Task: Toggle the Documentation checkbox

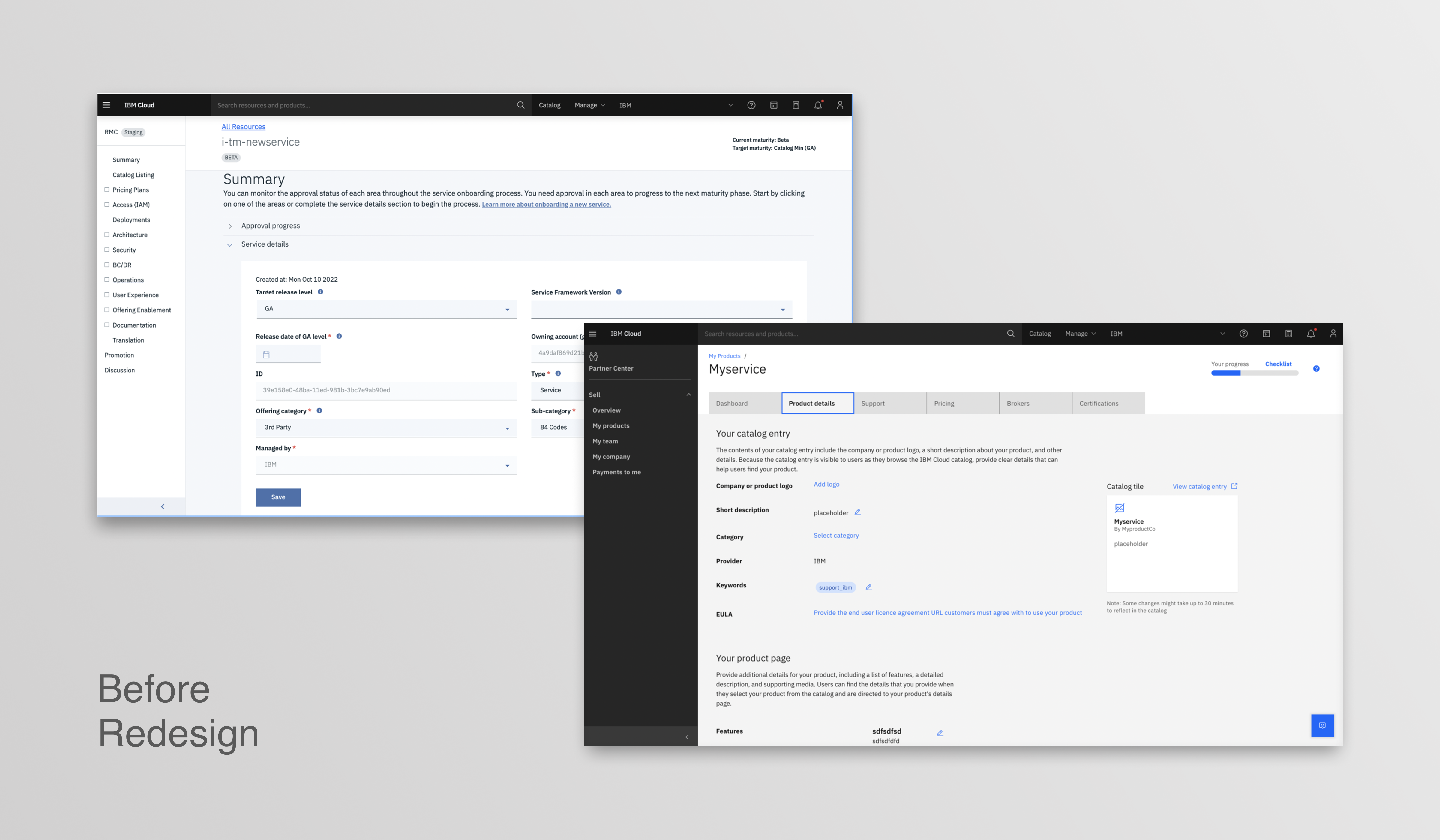Action: (107, 325)
